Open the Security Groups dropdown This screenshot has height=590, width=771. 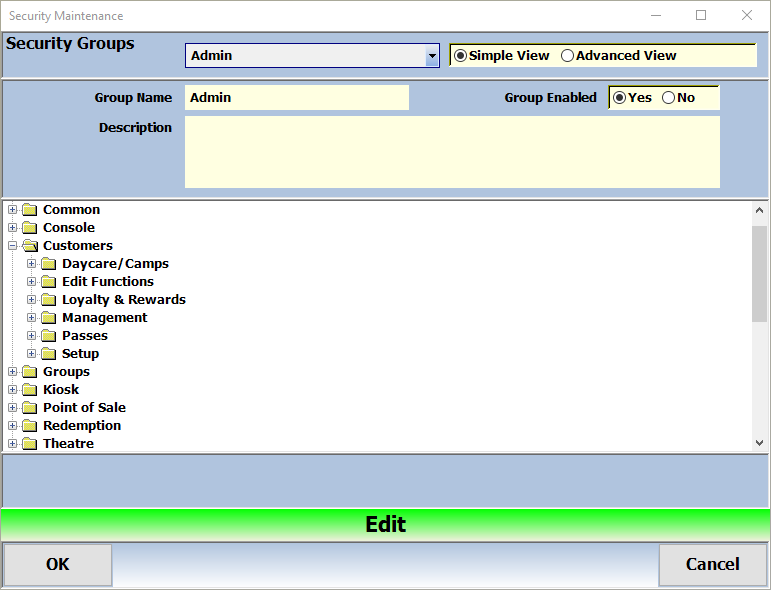tap(432, 56)
